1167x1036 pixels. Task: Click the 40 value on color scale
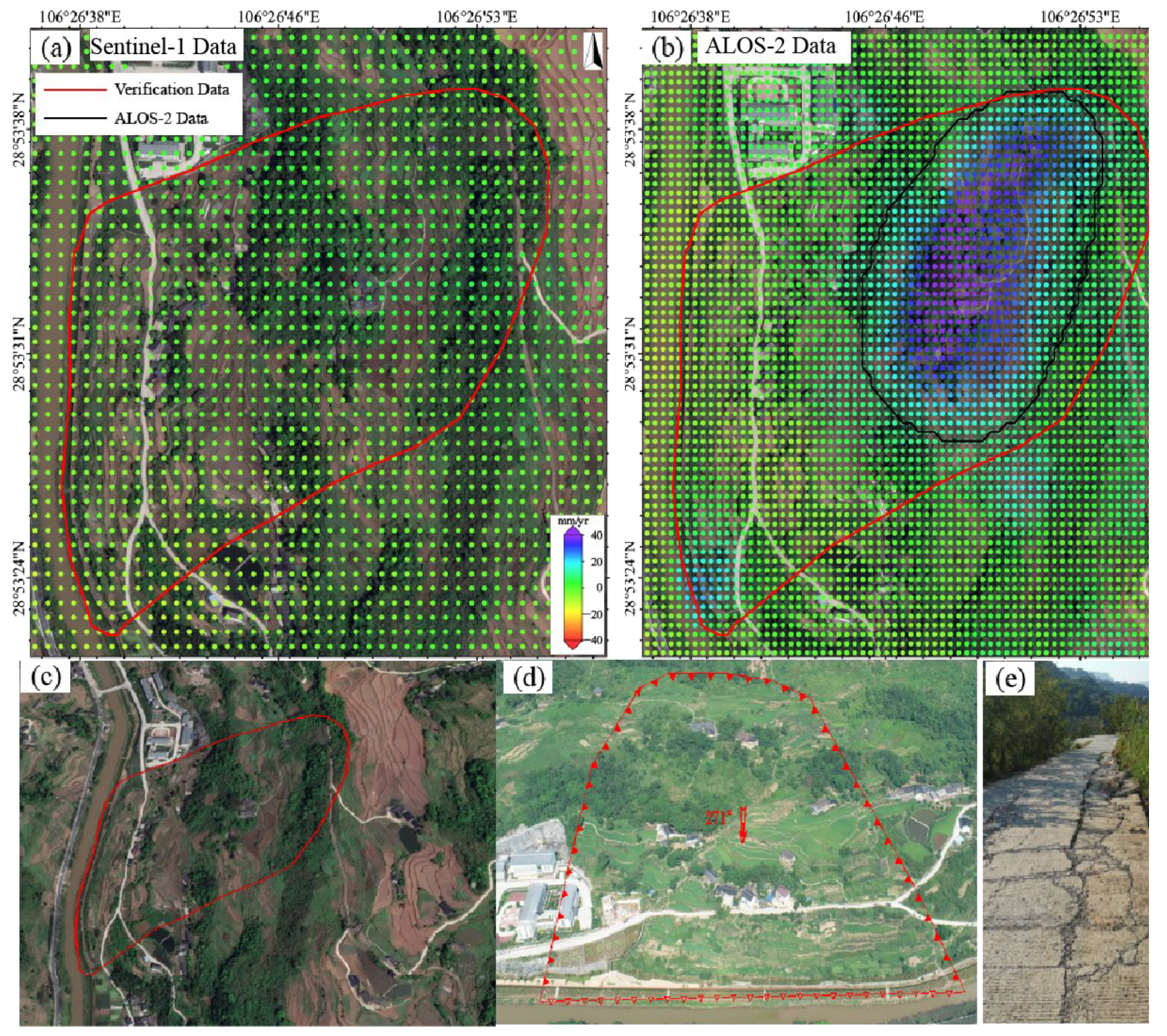tap(597, 536)
